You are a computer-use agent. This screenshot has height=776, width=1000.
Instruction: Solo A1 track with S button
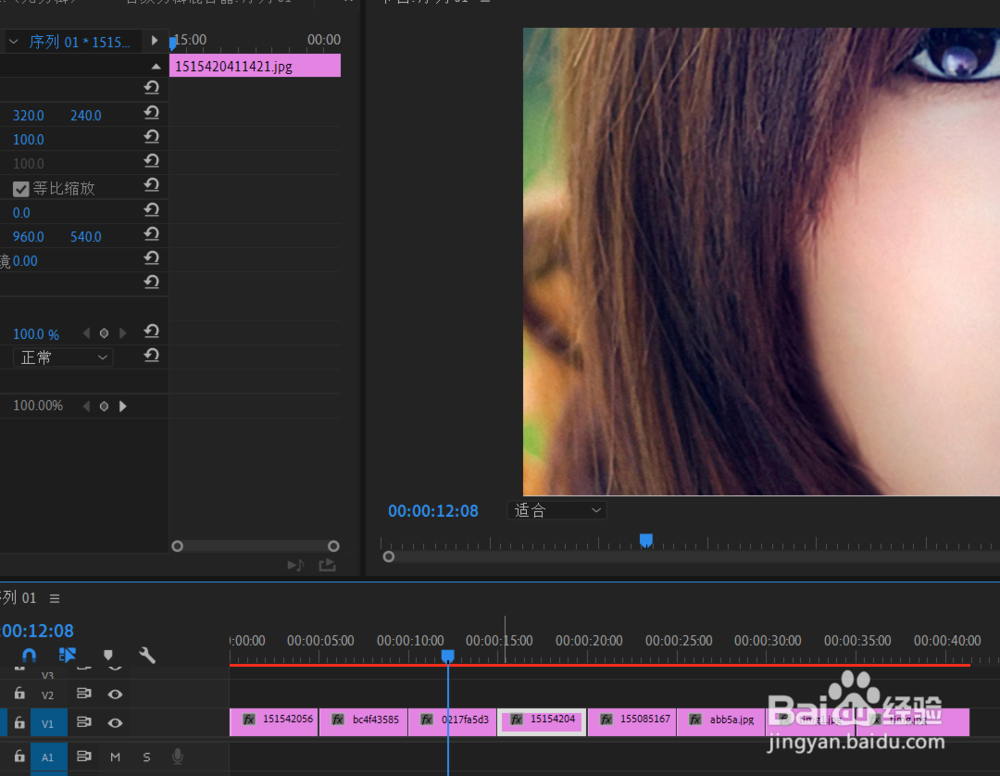point(147,757)
